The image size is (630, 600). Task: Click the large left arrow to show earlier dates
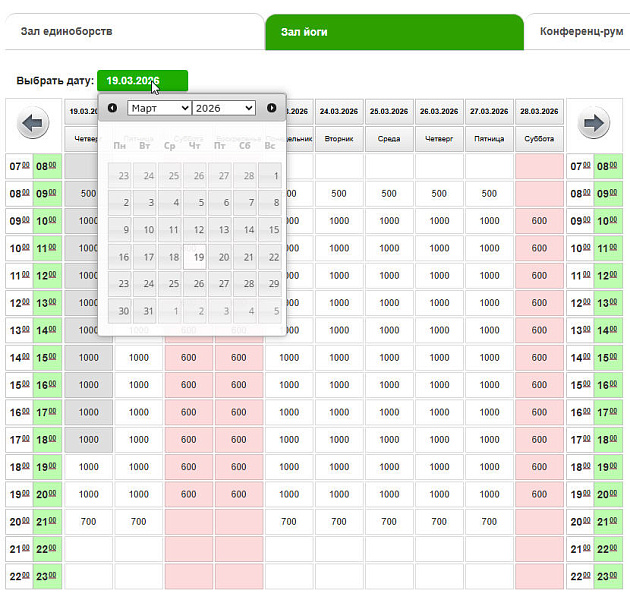[33, 123]
